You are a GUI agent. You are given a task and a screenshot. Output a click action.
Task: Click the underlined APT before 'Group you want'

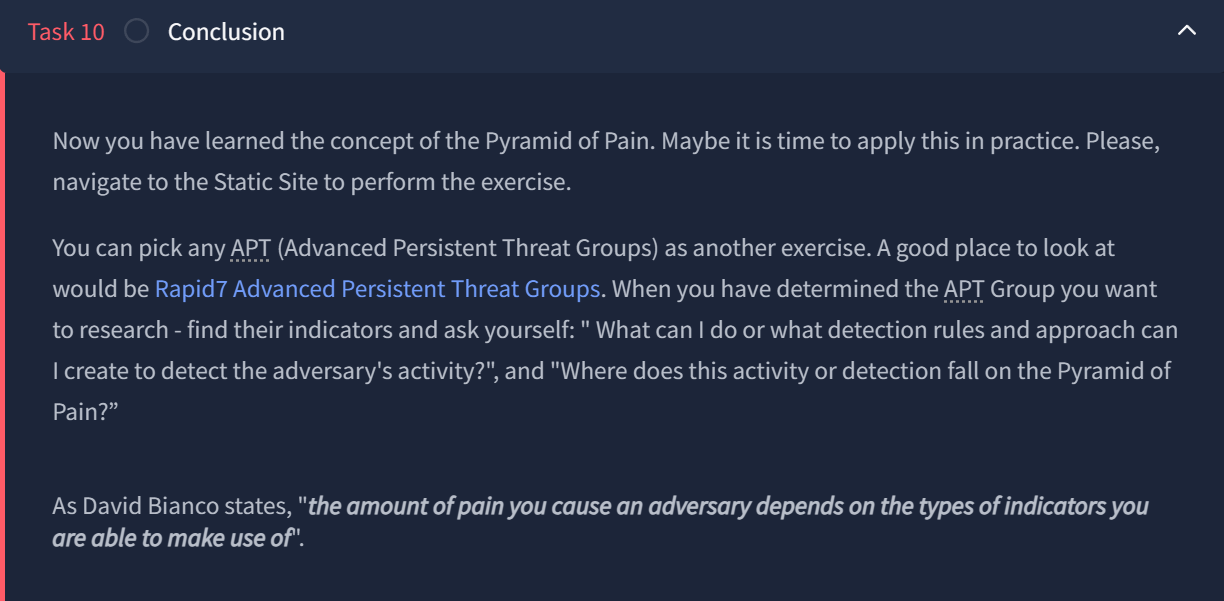964,289
